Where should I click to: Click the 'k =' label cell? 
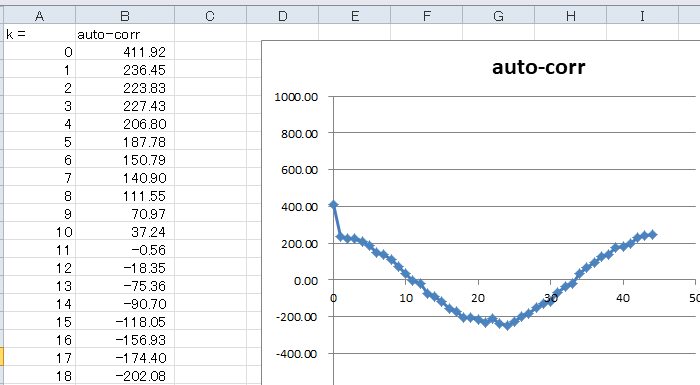pyautogui.click(x=39, y=34)
